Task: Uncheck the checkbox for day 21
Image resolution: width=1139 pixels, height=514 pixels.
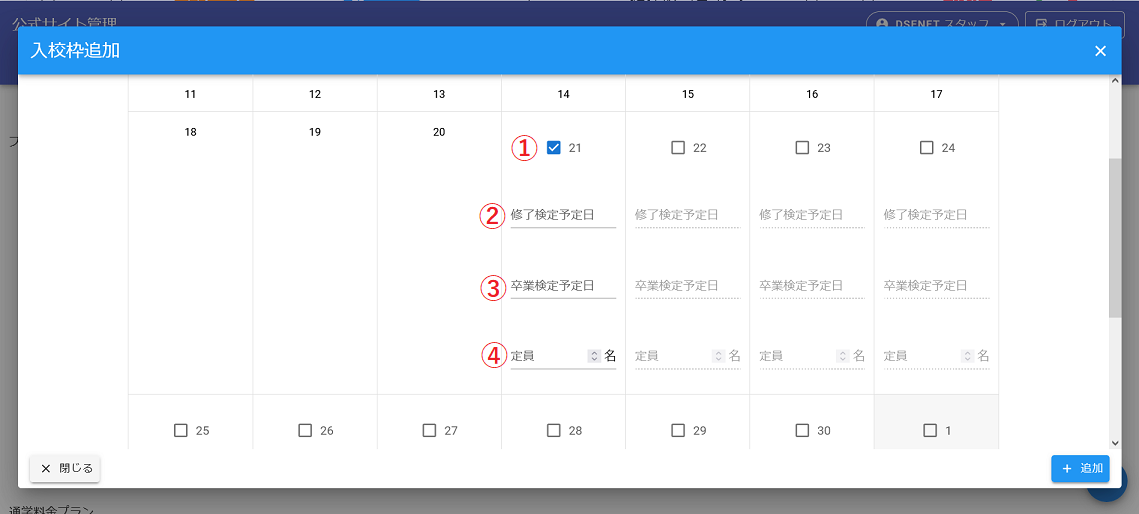Action: click(x=554, y=148)
